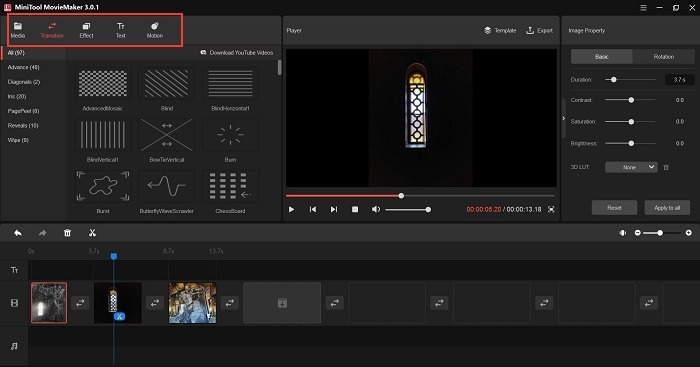The width and height of the screenshot is (700, 367).
Task: Click the player progress bar
Action: tap(420, 196)
